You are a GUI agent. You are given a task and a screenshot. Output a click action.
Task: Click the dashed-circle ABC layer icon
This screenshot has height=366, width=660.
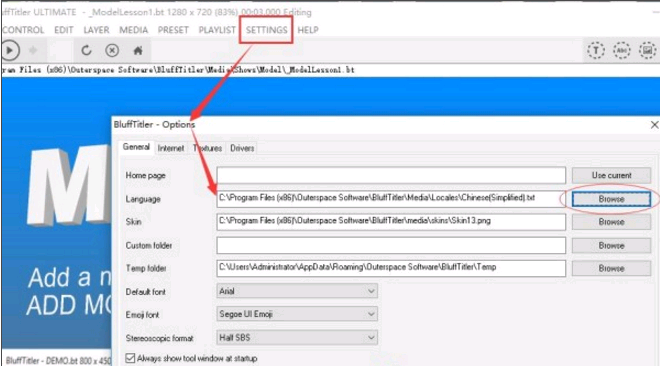[622, 51]
